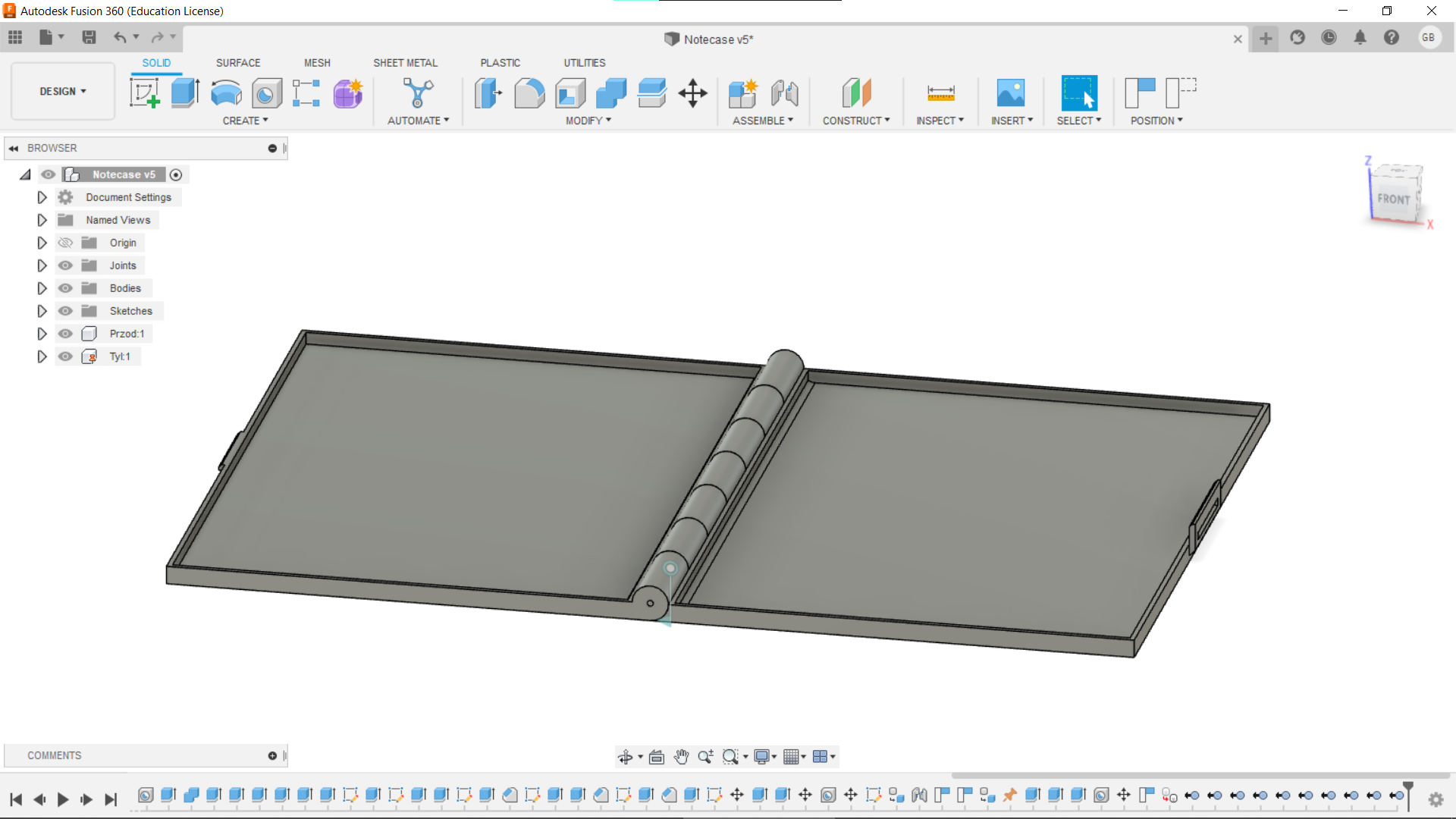Click the FRONT face of ViewCube

tap(1393, 199)
